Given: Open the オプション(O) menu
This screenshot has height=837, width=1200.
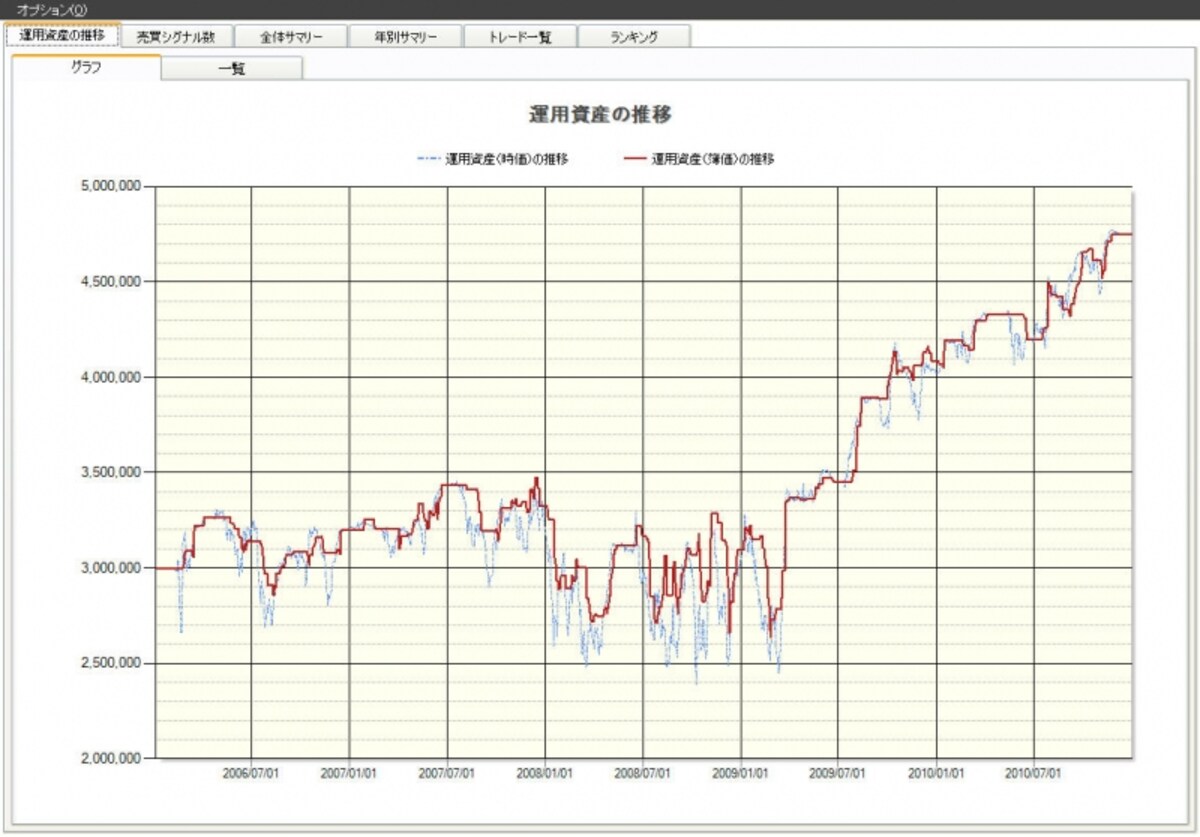Looking at the screenshot, I should (x=52, y=9).
